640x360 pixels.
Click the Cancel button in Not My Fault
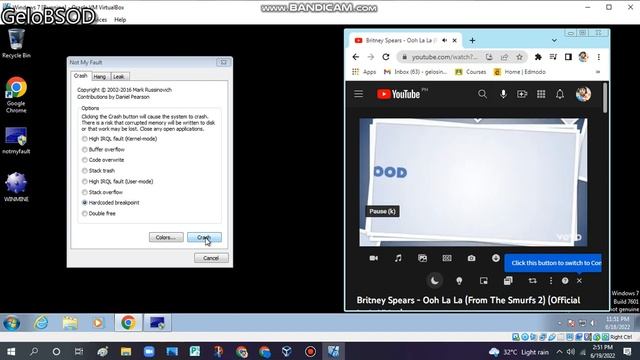coord(211,258)
